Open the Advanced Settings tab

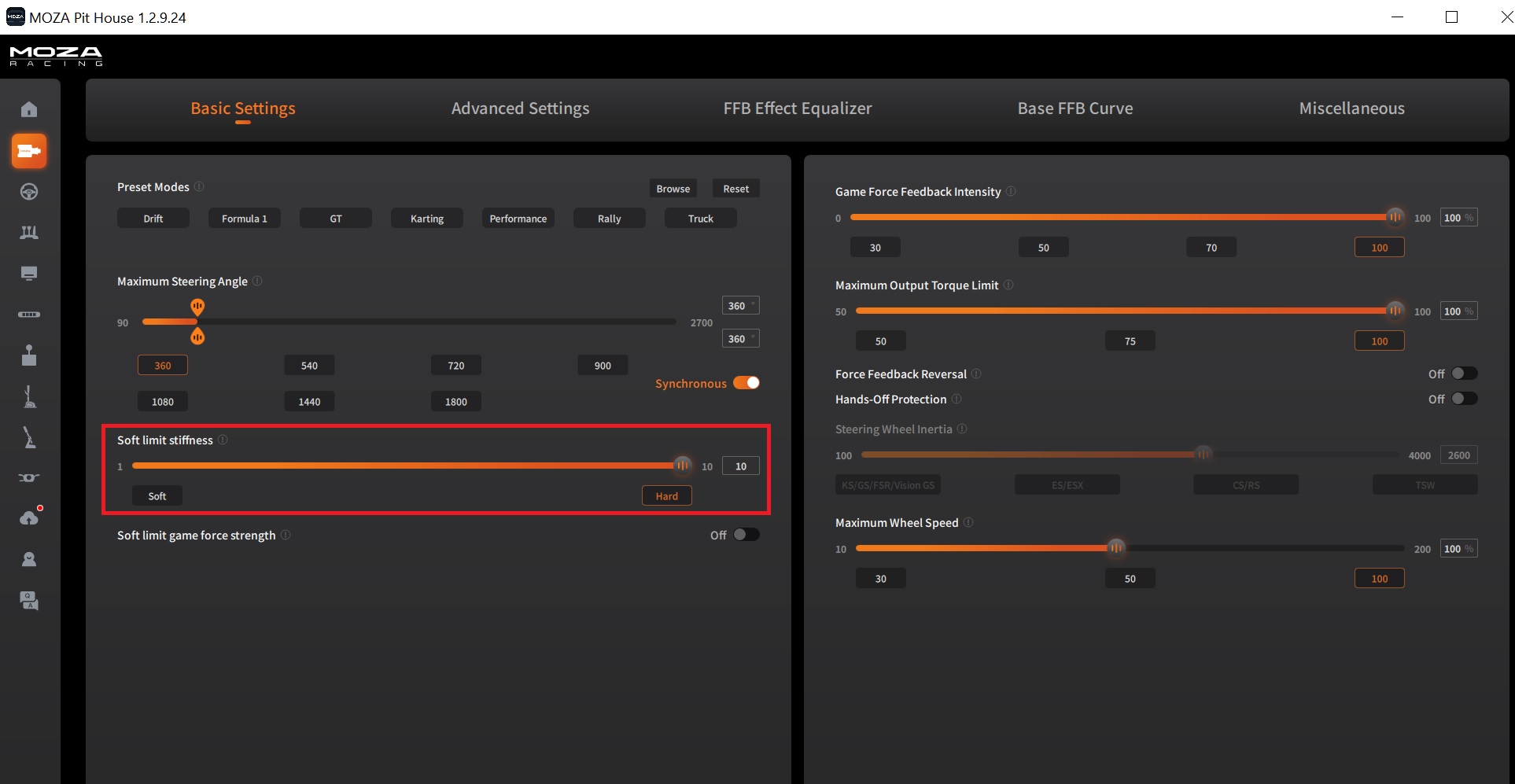tap(520, 109)
